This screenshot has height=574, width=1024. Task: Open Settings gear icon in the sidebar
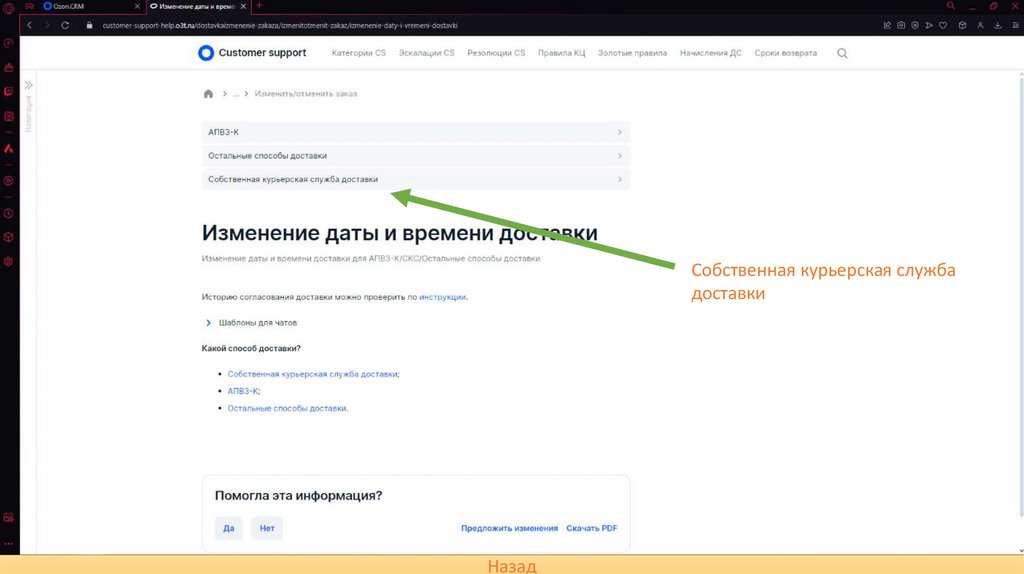click(x=8, y=261)
